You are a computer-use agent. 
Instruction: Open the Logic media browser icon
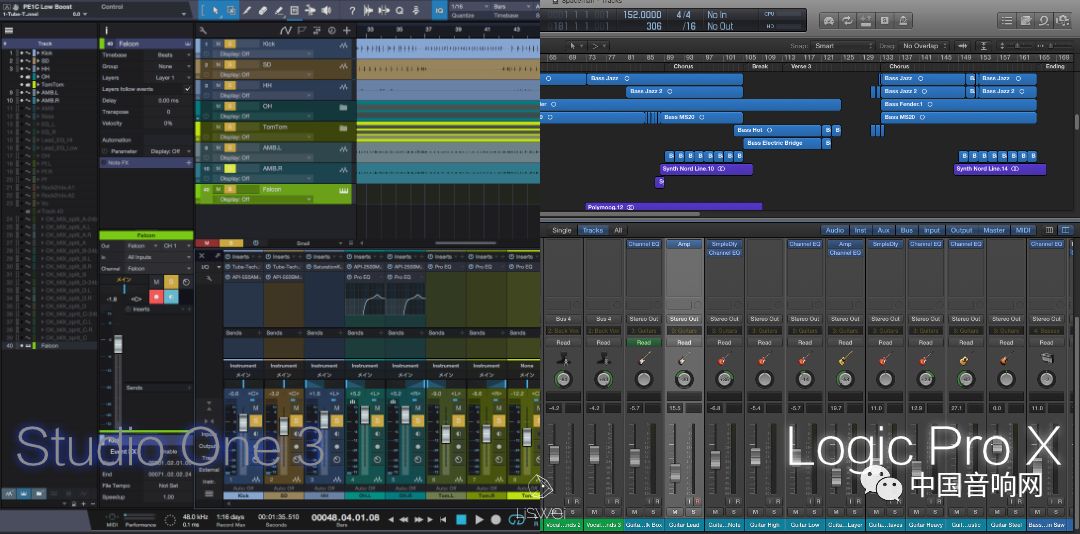point(1063,21)
